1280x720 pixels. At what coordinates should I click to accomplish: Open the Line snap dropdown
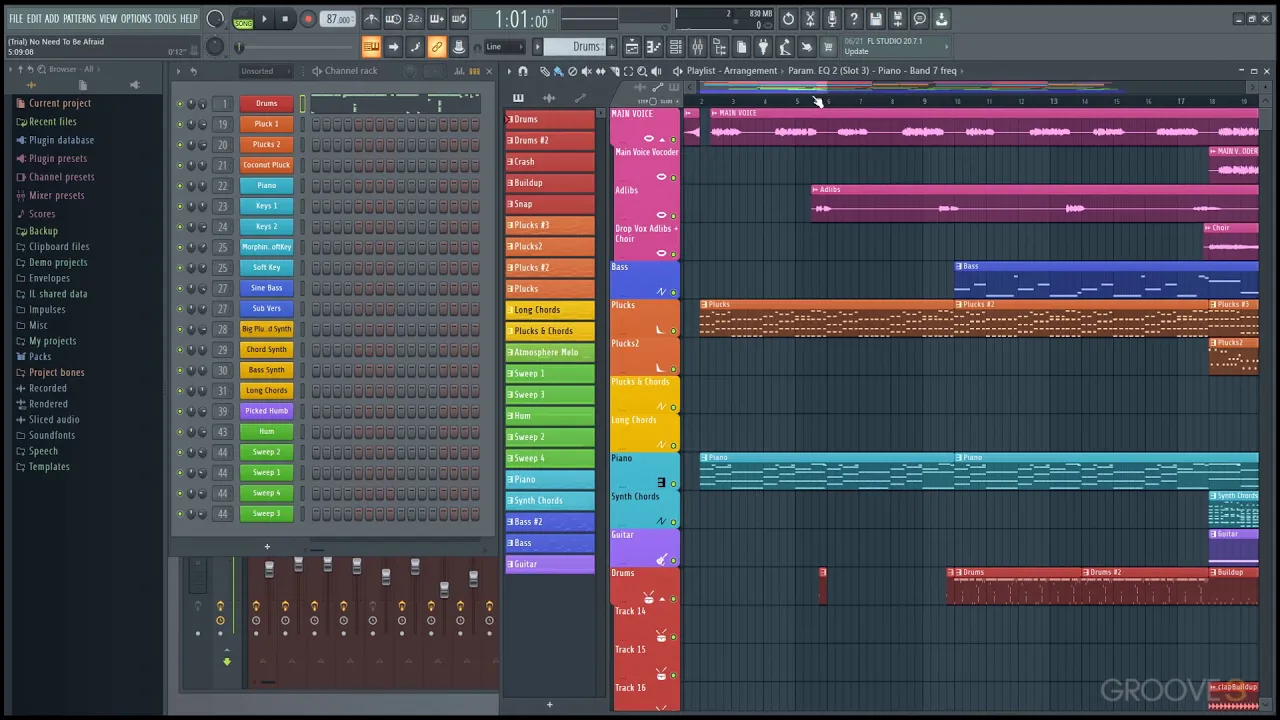(x=505, y=47)
